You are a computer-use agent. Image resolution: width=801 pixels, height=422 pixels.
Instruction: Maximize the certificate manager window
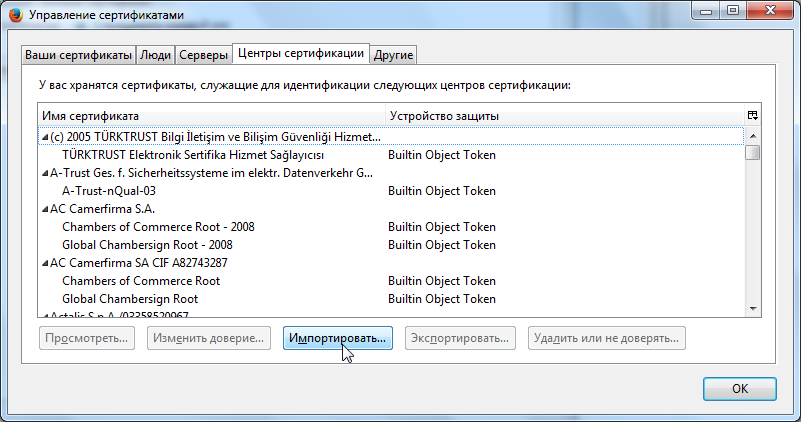click(x=733, y=11)
